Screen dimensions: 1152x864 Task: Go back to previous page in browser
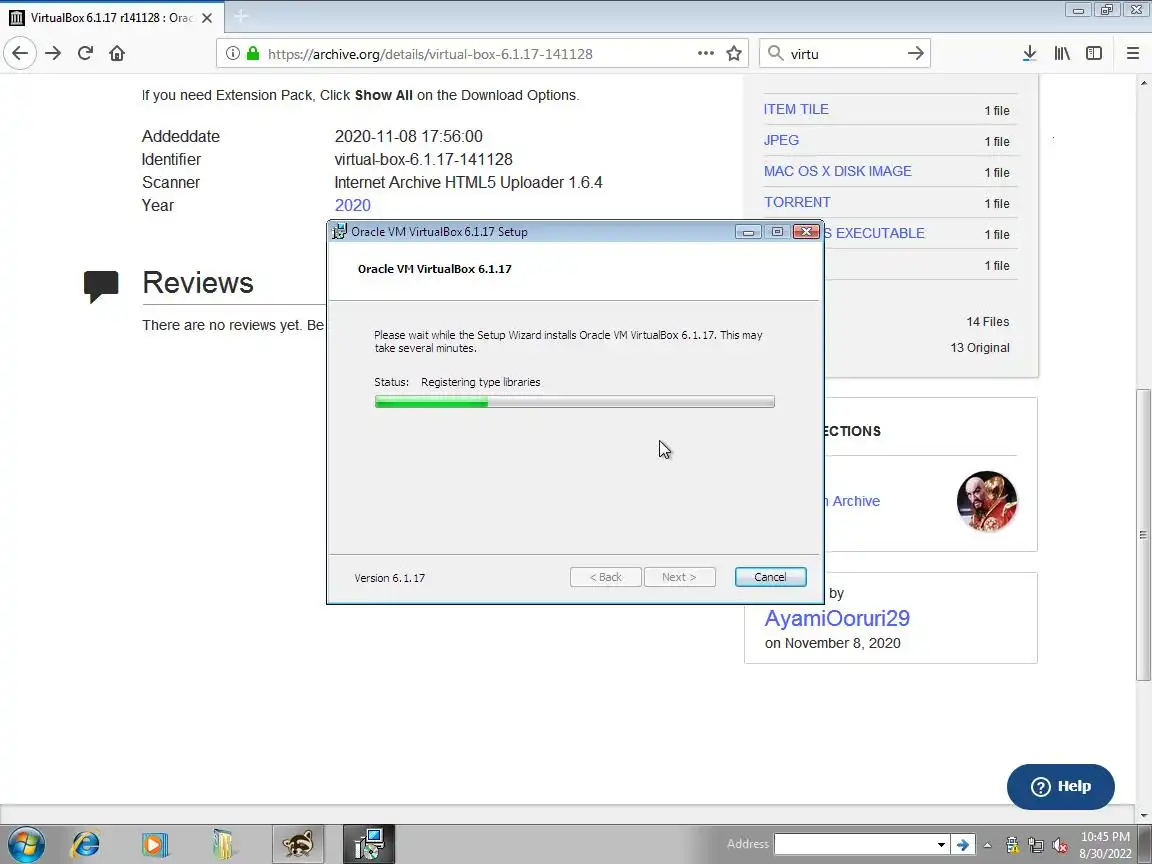[x=20, y=53]
